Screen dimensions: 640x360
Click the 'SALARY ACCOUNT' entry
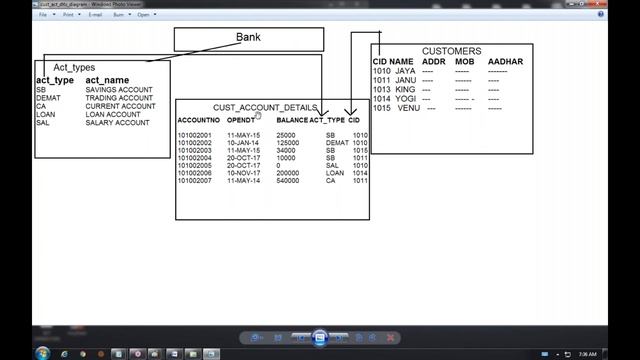(x=118, y=122)
